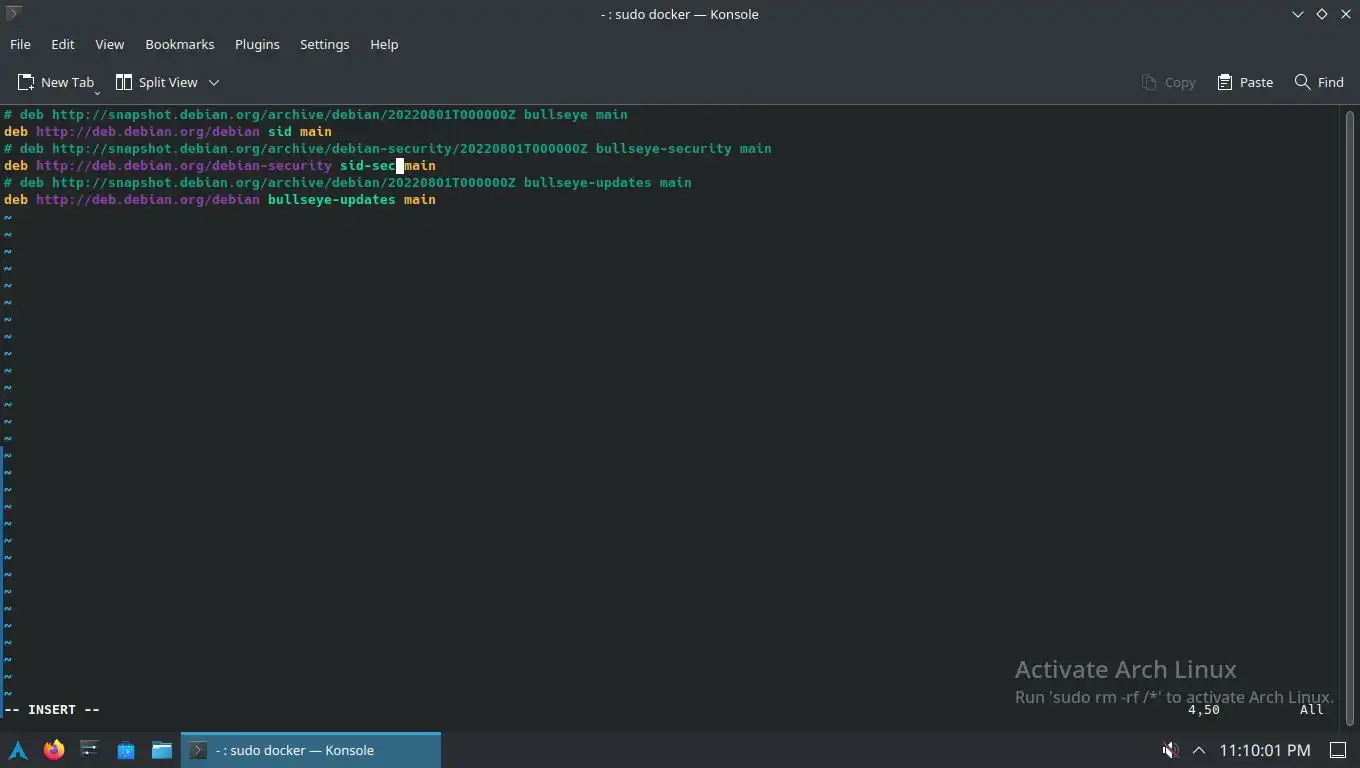Select the sudo docker Konsole taskbar entry
Image resolution: width=1360 pixels, height=768 pixels.
pos(311,750)
